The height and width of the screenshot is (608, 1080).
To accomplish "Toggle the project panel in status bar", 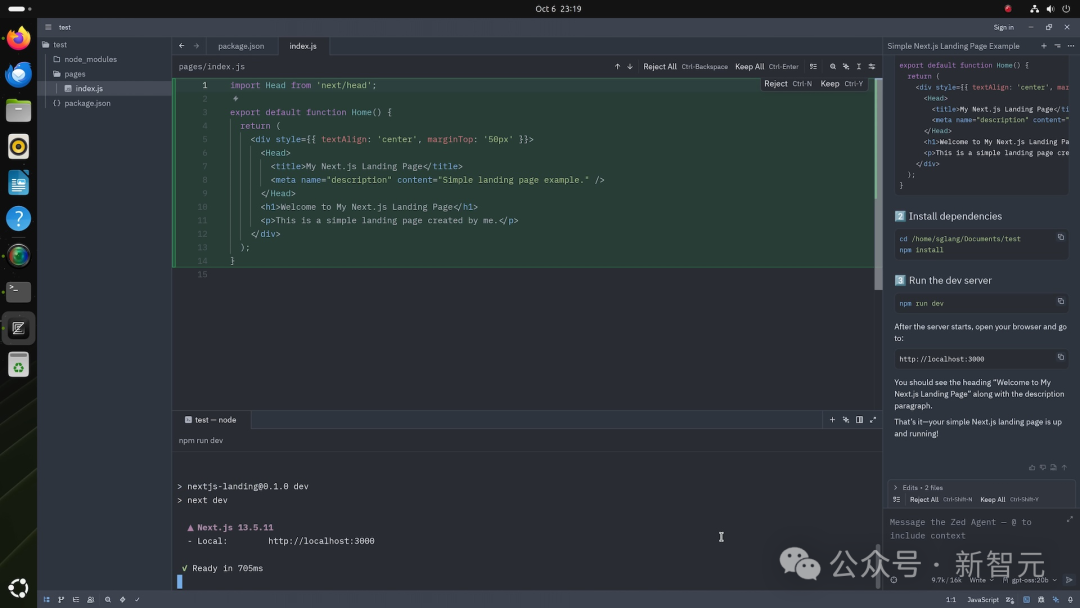I will click(x=47, y=599).
